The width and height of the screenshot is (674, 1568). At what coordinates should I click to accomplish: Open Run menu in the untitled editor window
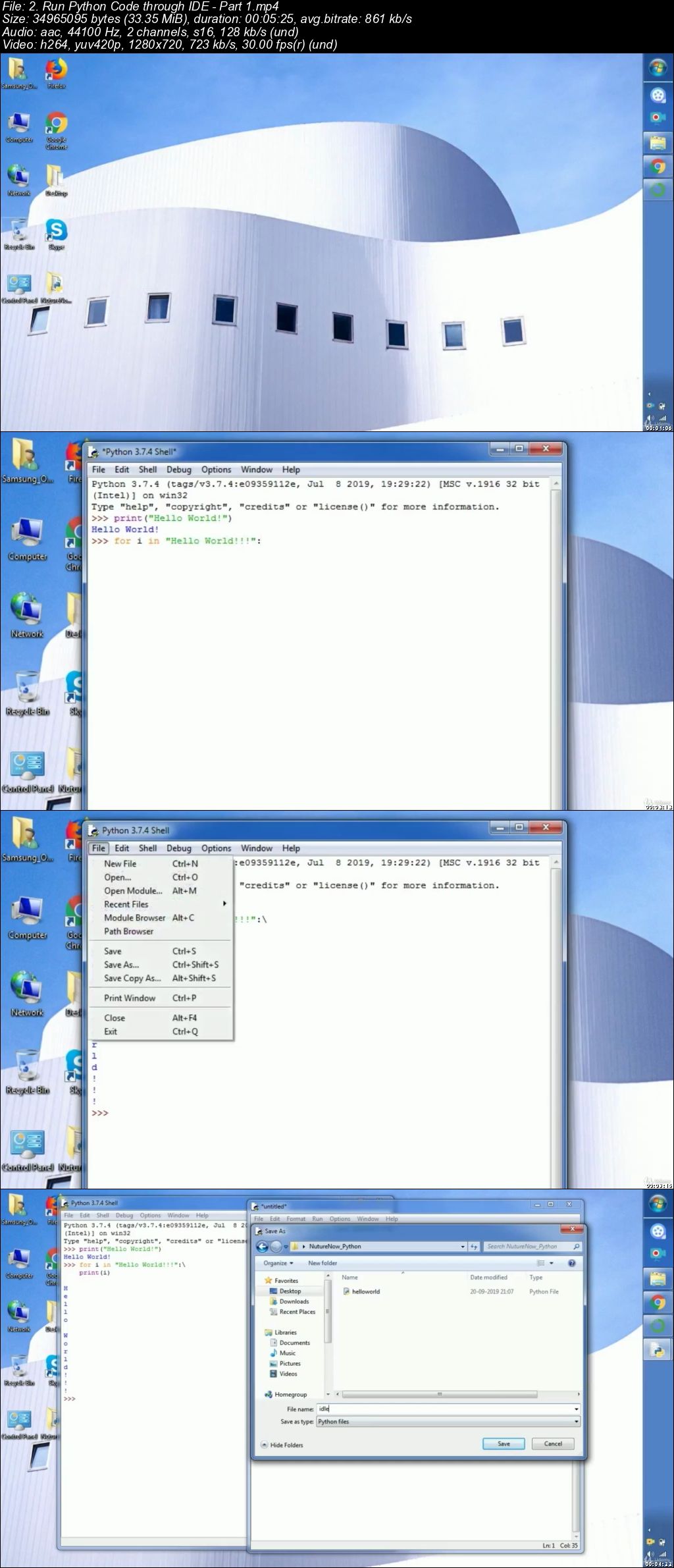click(317, 1219)
